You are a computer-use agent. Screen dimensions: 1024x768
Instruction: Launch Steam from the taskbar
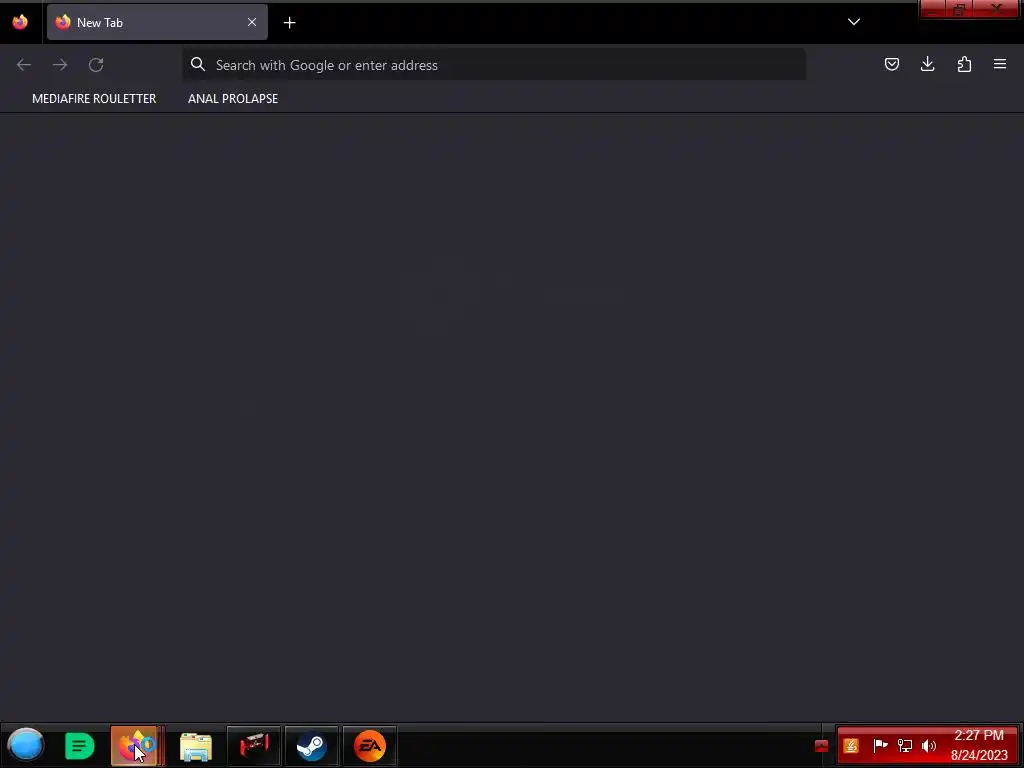312,746
